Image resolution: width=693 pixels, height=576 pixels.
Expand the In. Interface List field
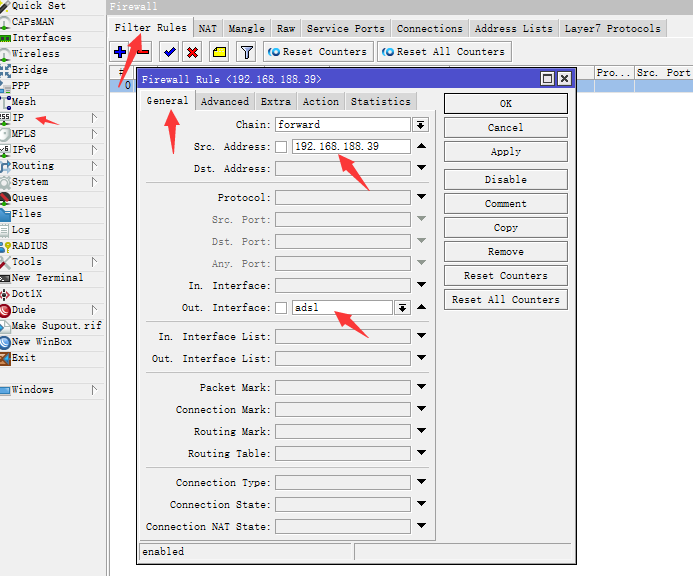[422, 336]
